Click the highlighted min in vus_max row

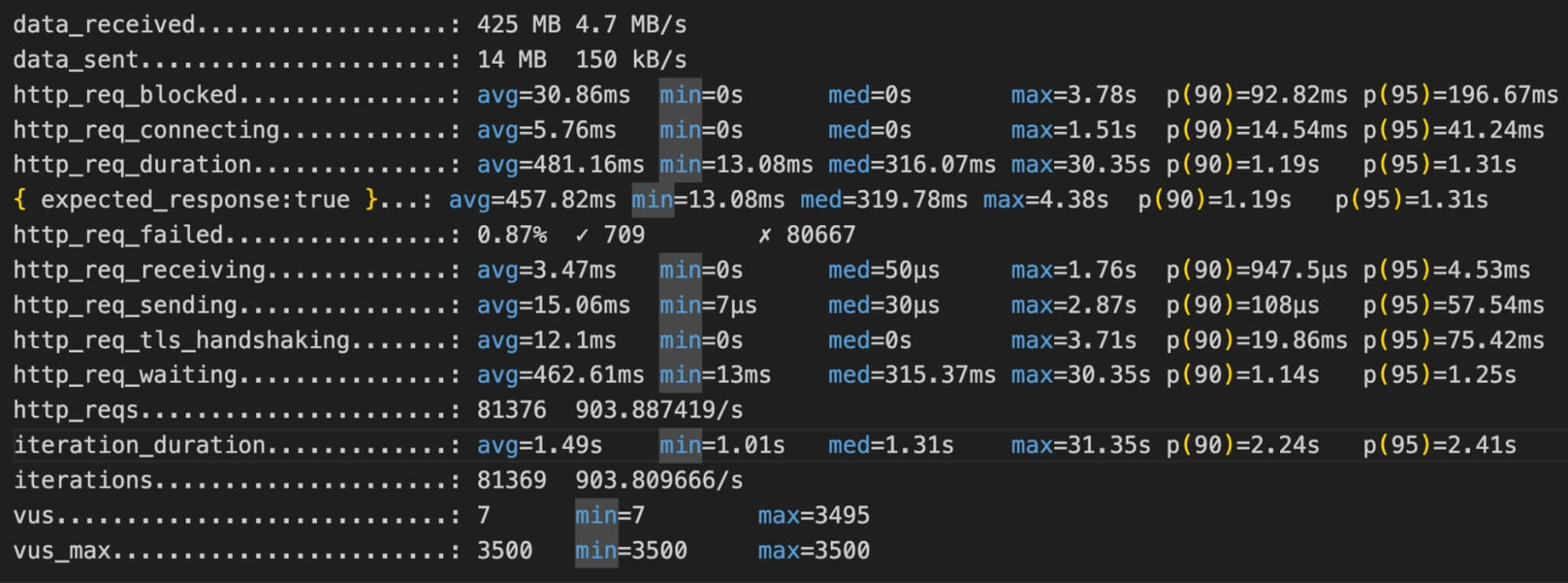[x=595, y=550]
